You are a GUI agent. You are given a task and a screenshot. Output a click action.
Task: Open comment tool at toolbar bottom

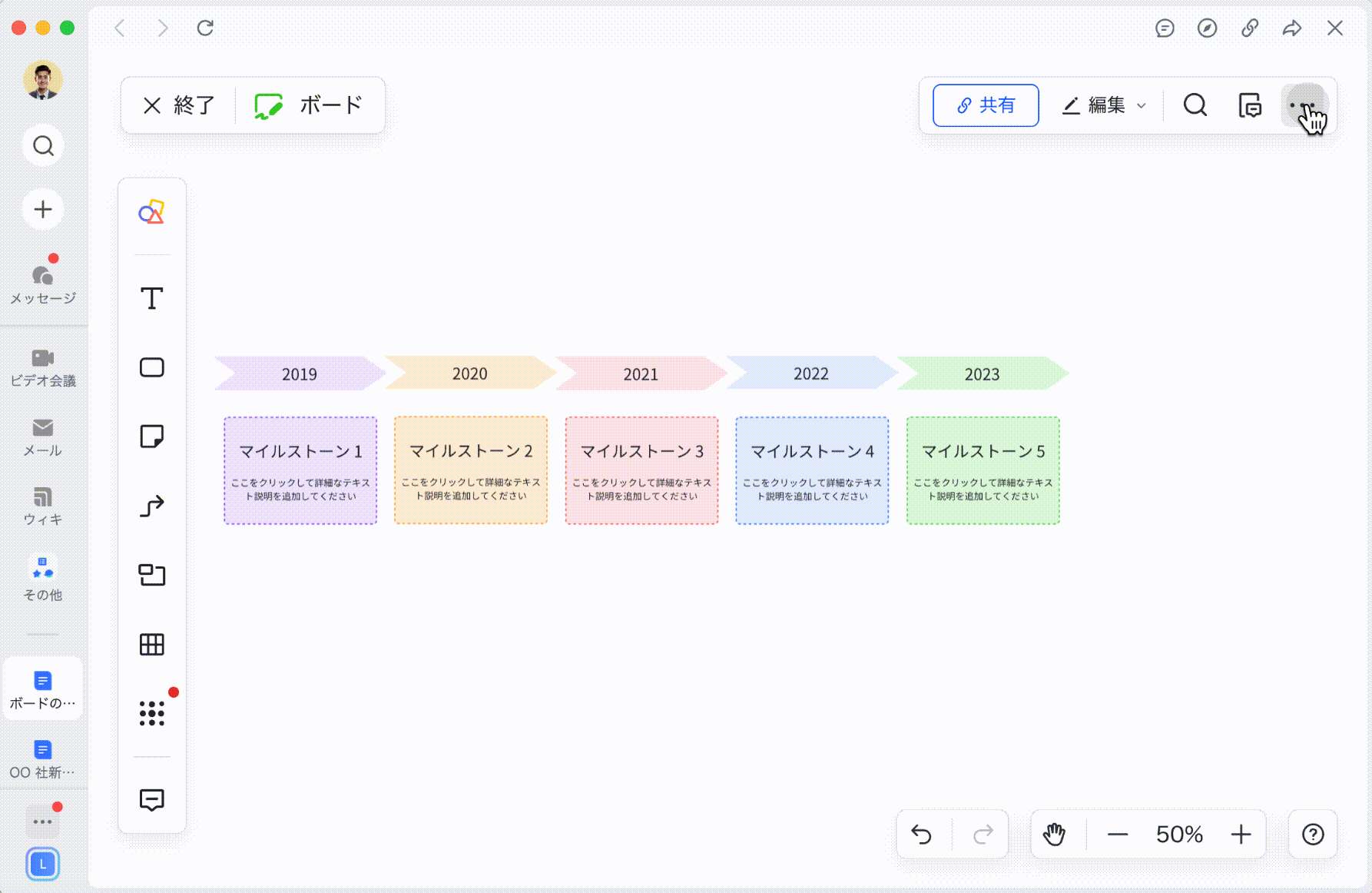151,799
